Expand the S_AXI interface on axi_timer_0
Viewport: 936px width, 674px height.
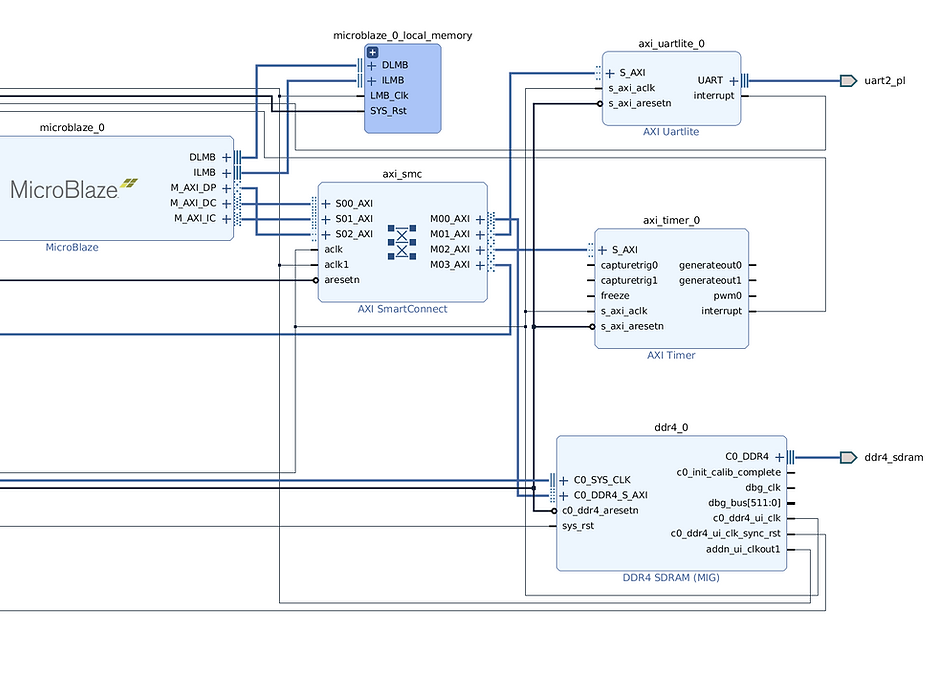[x=602, y=250]
